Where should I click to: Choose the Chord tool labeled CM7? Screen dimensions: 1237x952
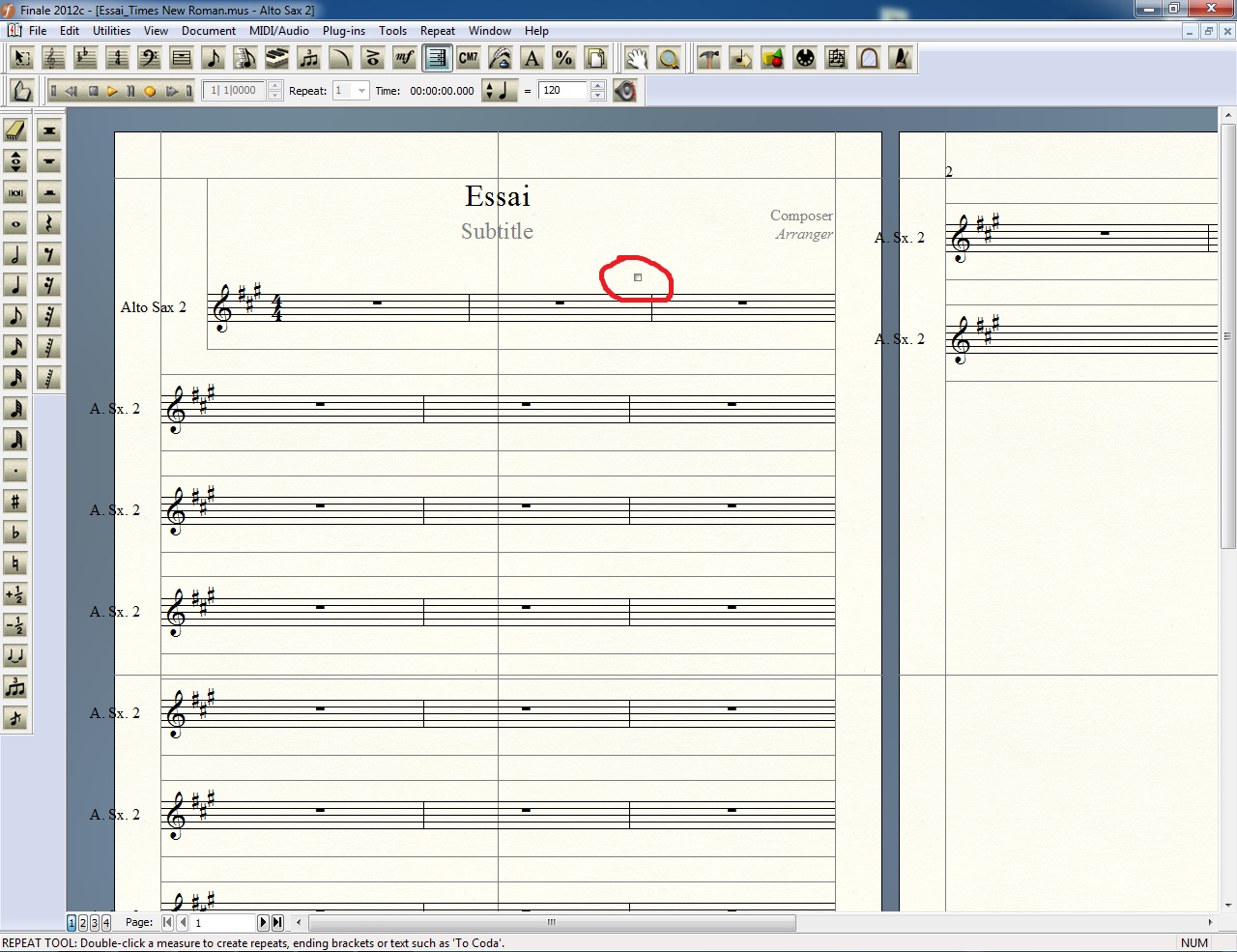469,59
